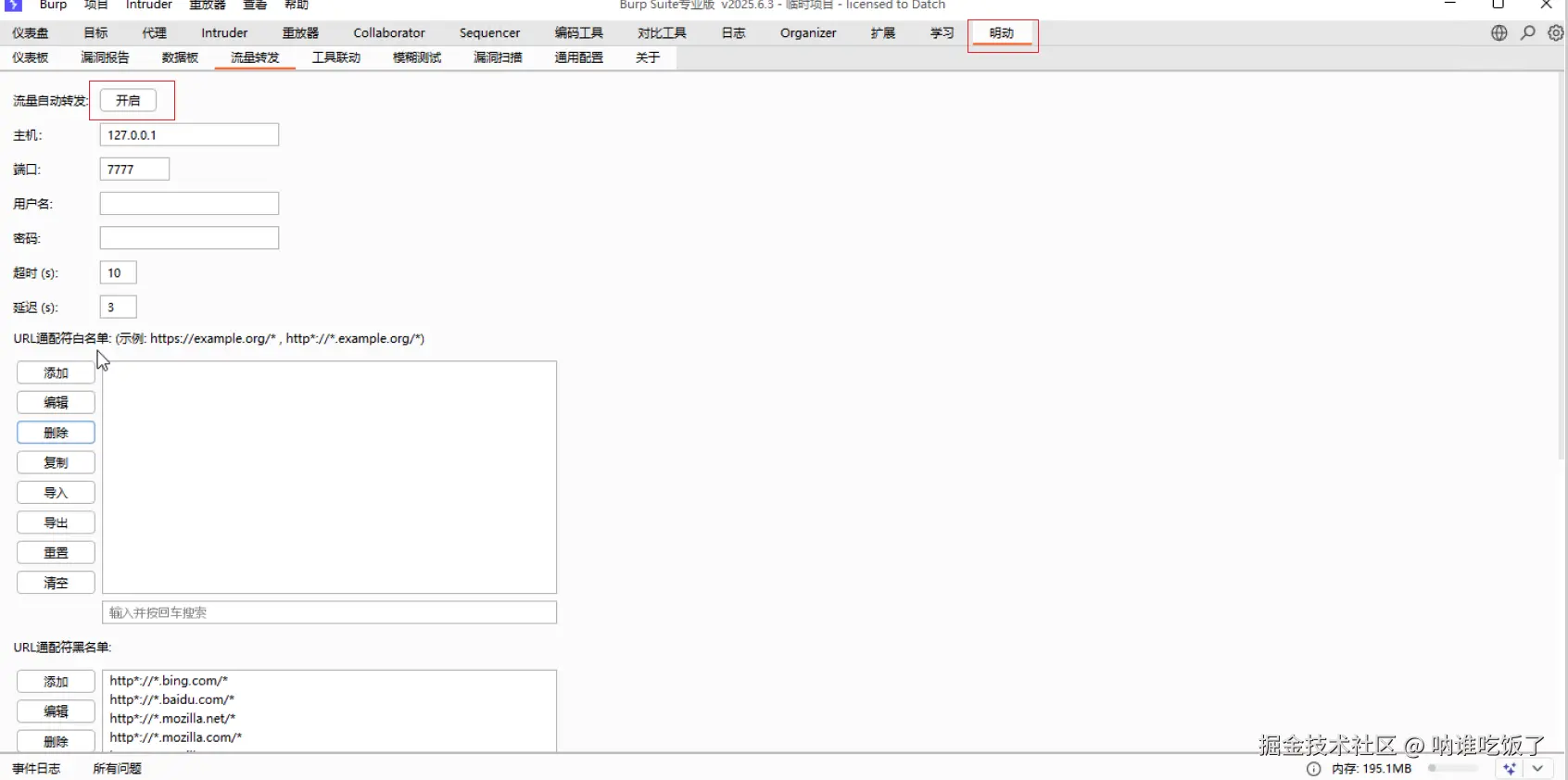
Task: Open the 漏洞扫描 sub-tab
Action: coord(498,57)
